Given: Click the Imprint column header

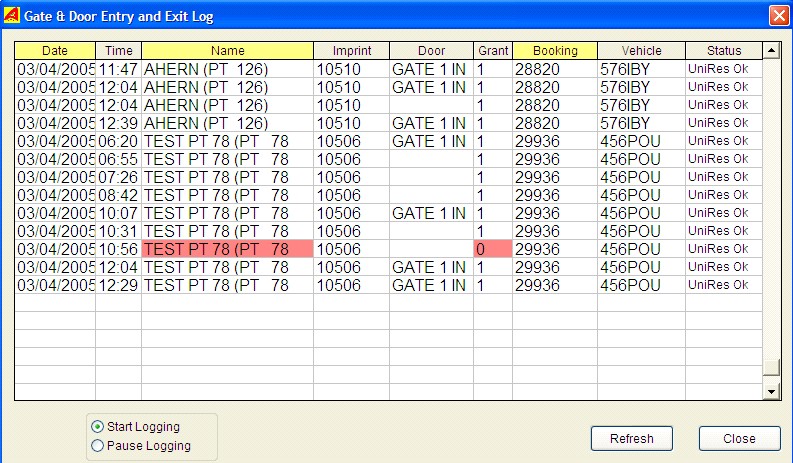Looking at the screenshot, I should (351, 51).
